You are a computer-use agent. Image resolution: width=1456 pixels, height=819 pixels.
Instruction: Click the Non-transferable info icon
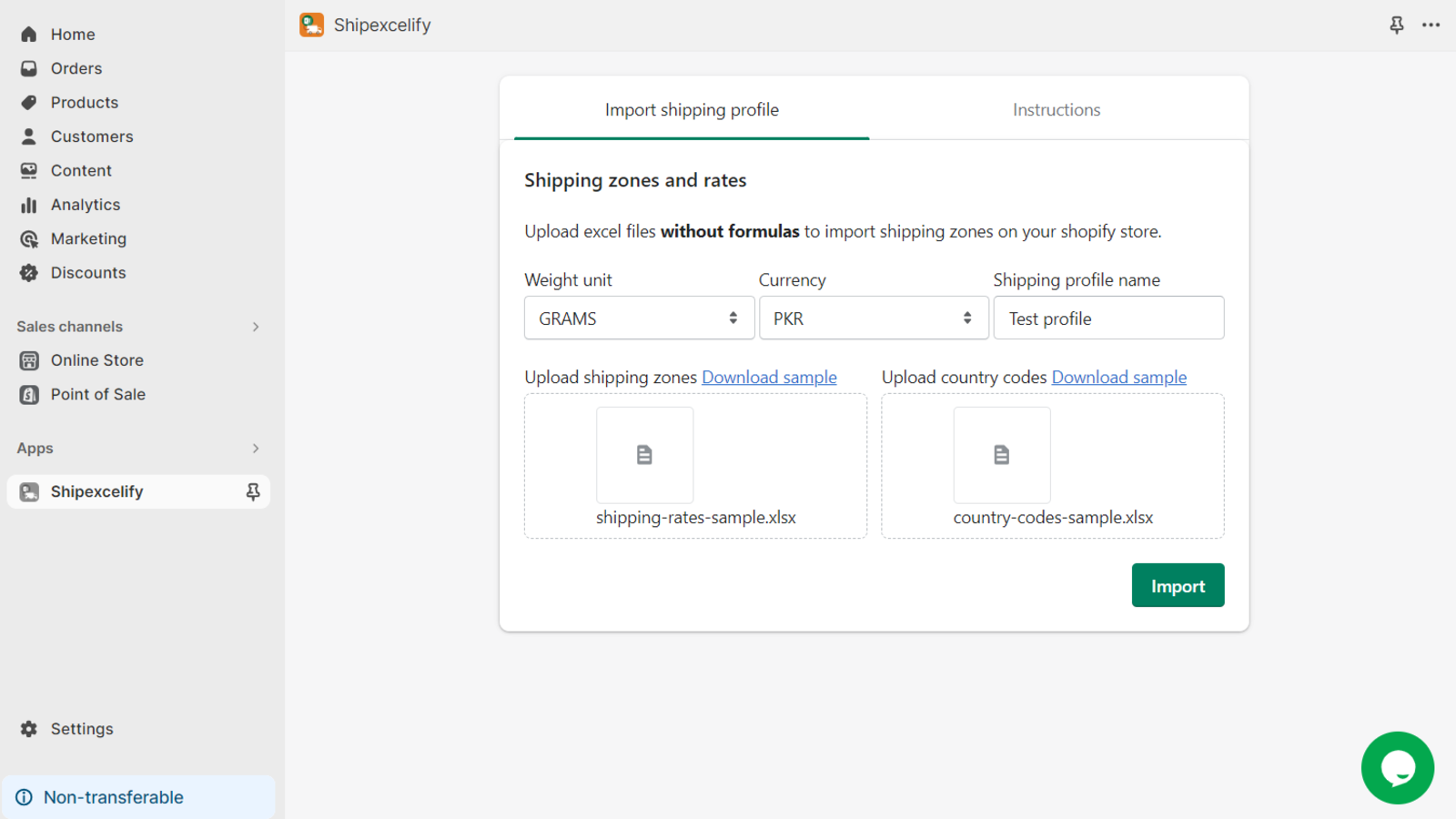pos(25,797)
